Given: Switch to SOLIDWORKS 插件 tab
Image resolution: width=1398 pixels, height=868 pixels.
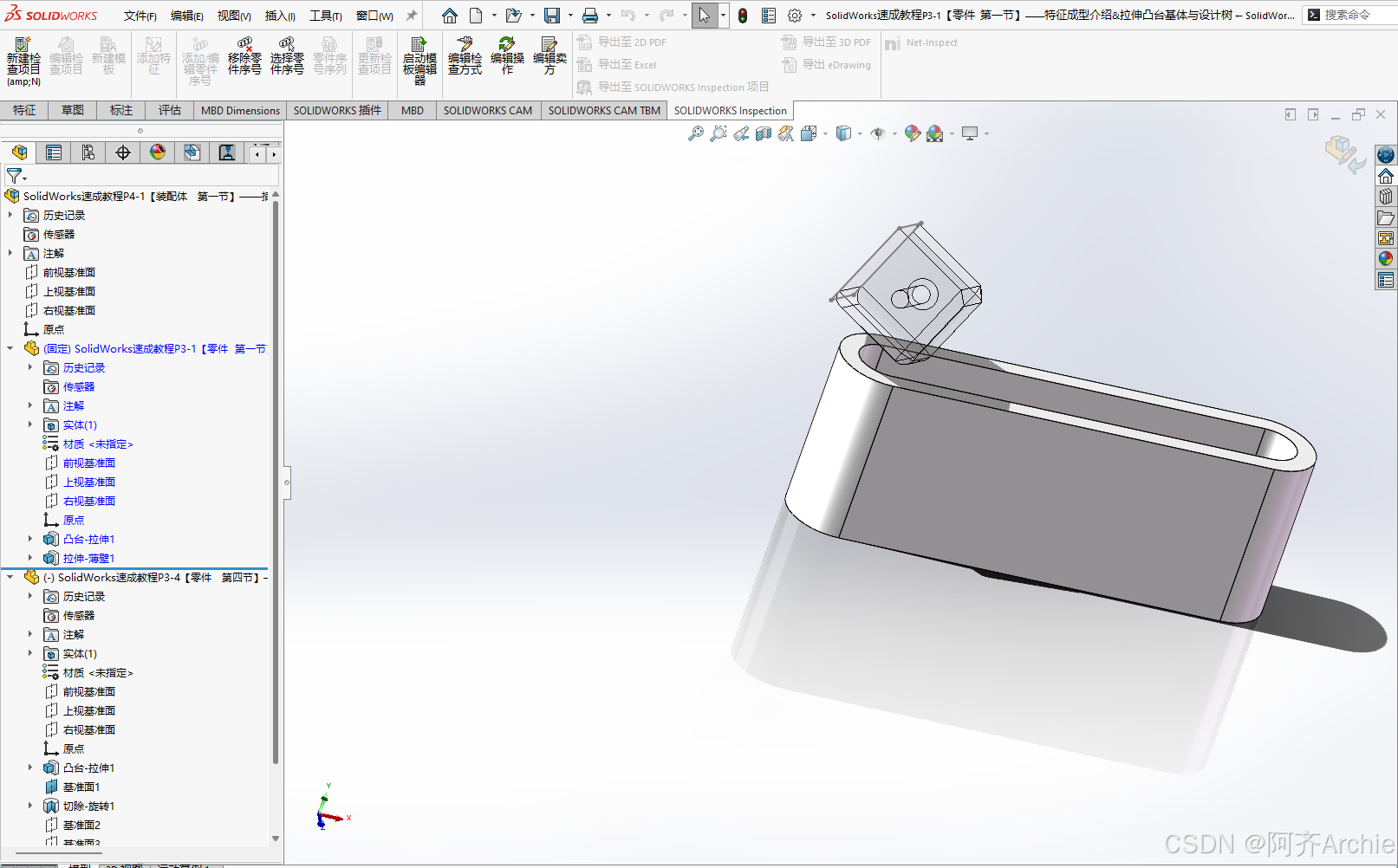Looking at the screenshot, I should tap(337, 110).
